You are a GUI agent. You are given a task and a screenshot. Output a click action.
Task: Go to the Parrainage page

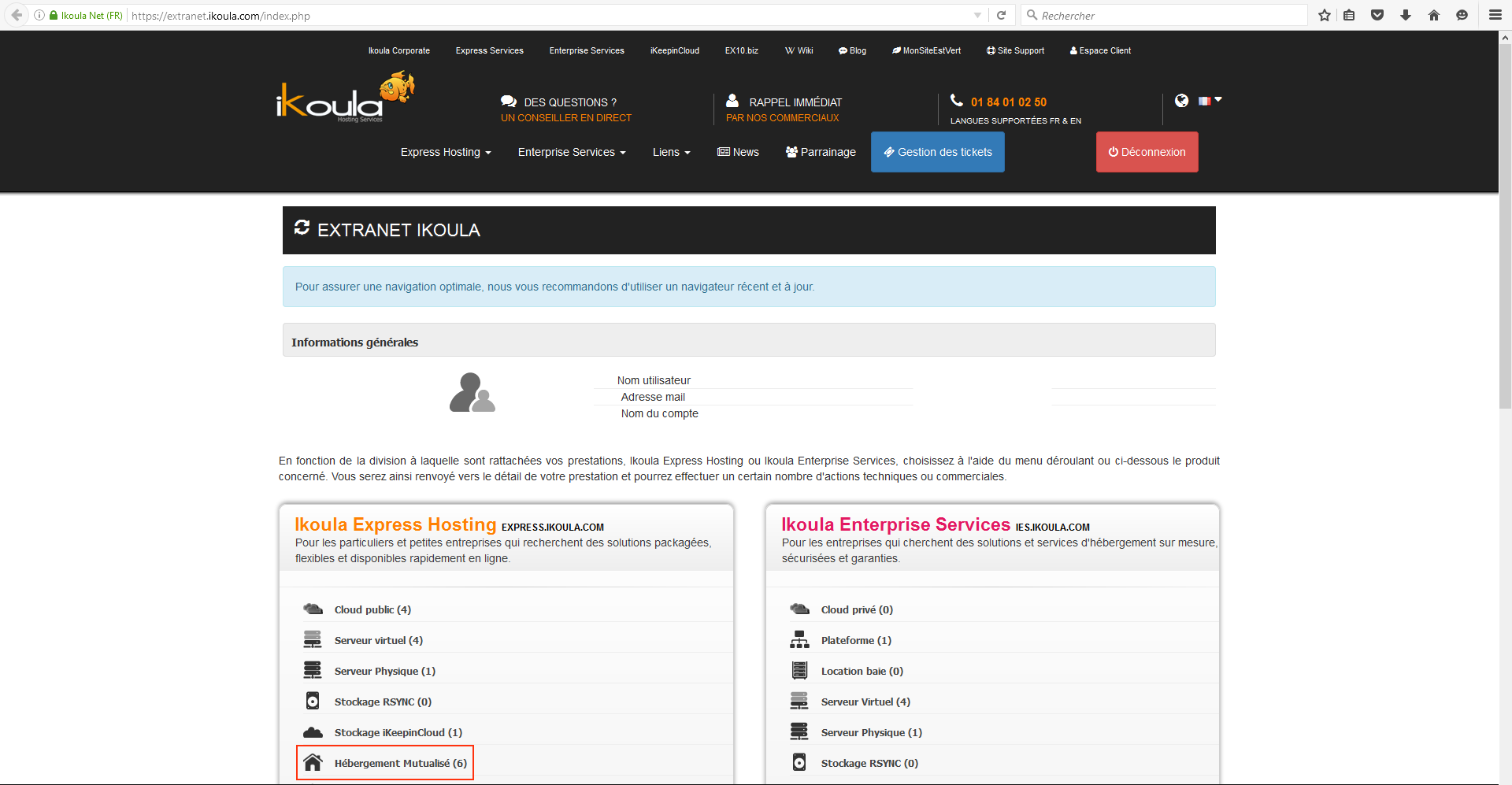pos(821,152)
